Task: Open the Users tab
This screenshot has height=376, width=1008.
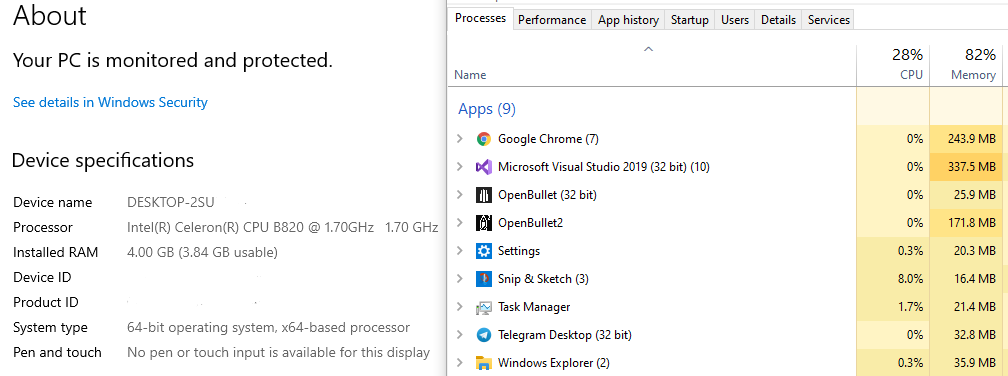Action: [x=735, y=20]
